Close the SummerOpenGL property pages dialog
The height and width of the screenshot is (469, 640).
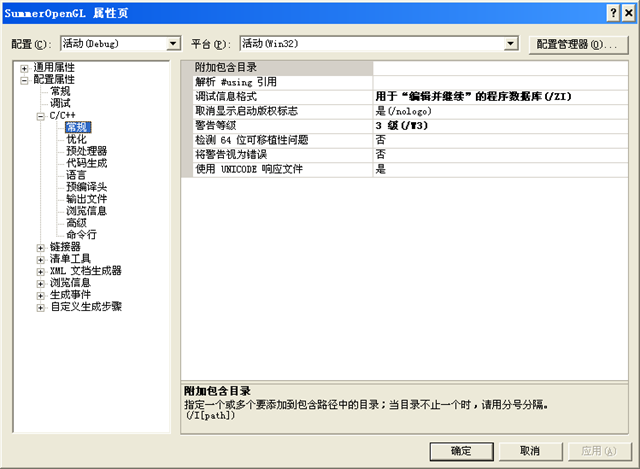tap(627, 11)
